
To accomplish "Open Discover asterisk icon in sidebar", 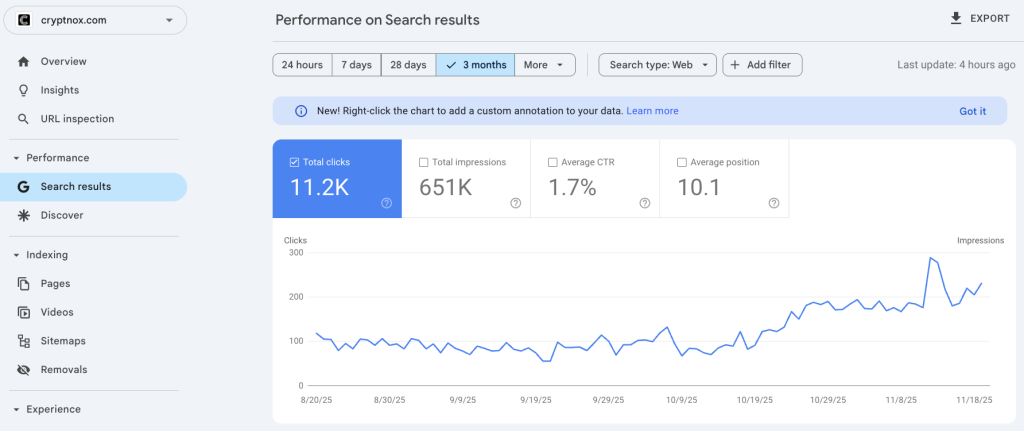I will tap(23, 215).
